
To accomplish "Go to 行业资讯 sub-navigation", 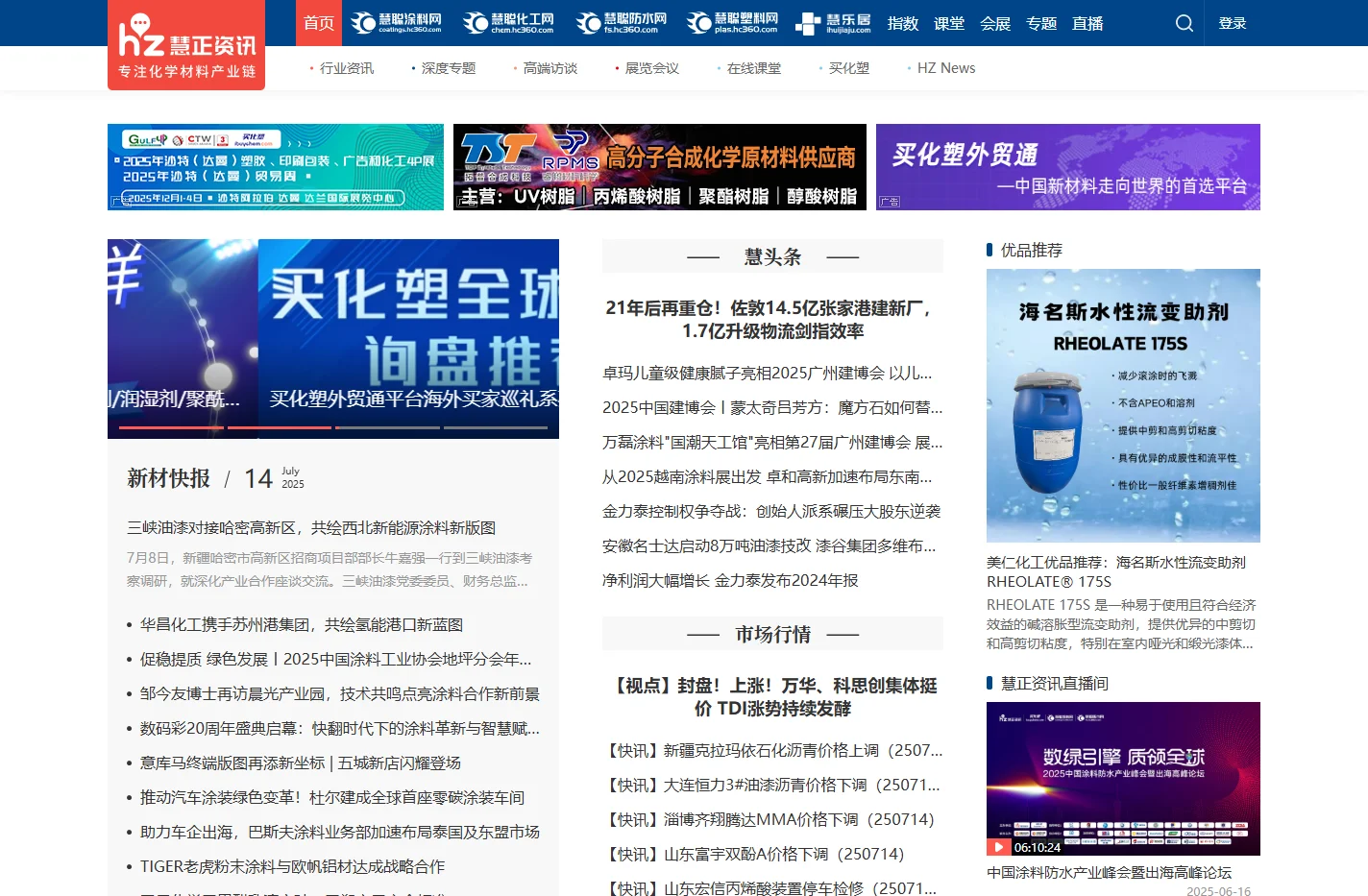I will [347, 68].
